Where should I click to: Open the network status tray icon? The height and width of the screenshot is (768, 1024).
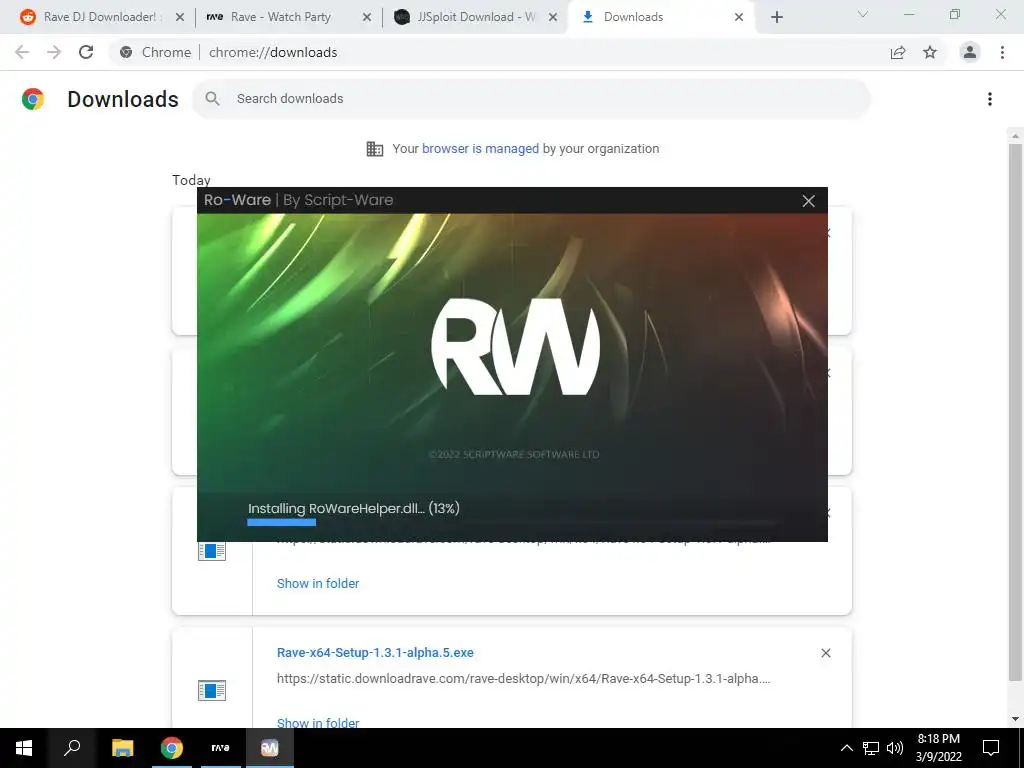point(871,748)
